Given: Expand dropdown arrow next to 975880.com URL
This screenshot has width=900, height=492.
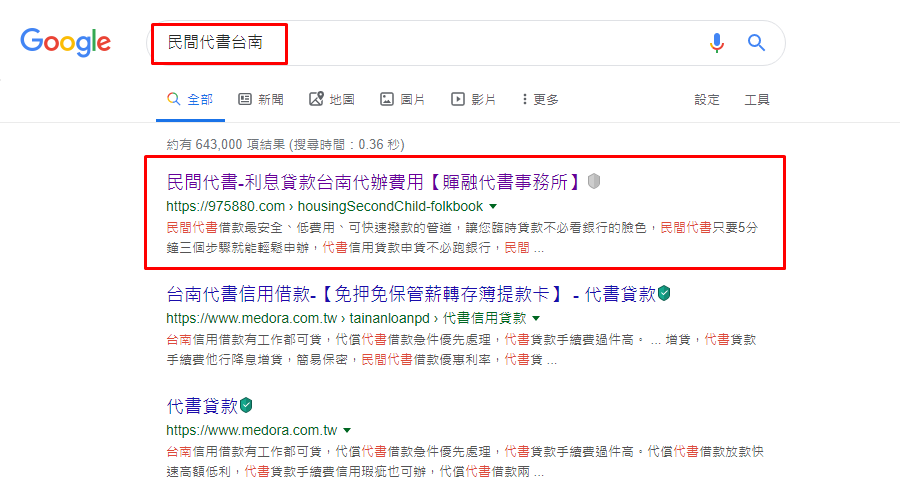Looking at the screenshot, I should (493, 206).
